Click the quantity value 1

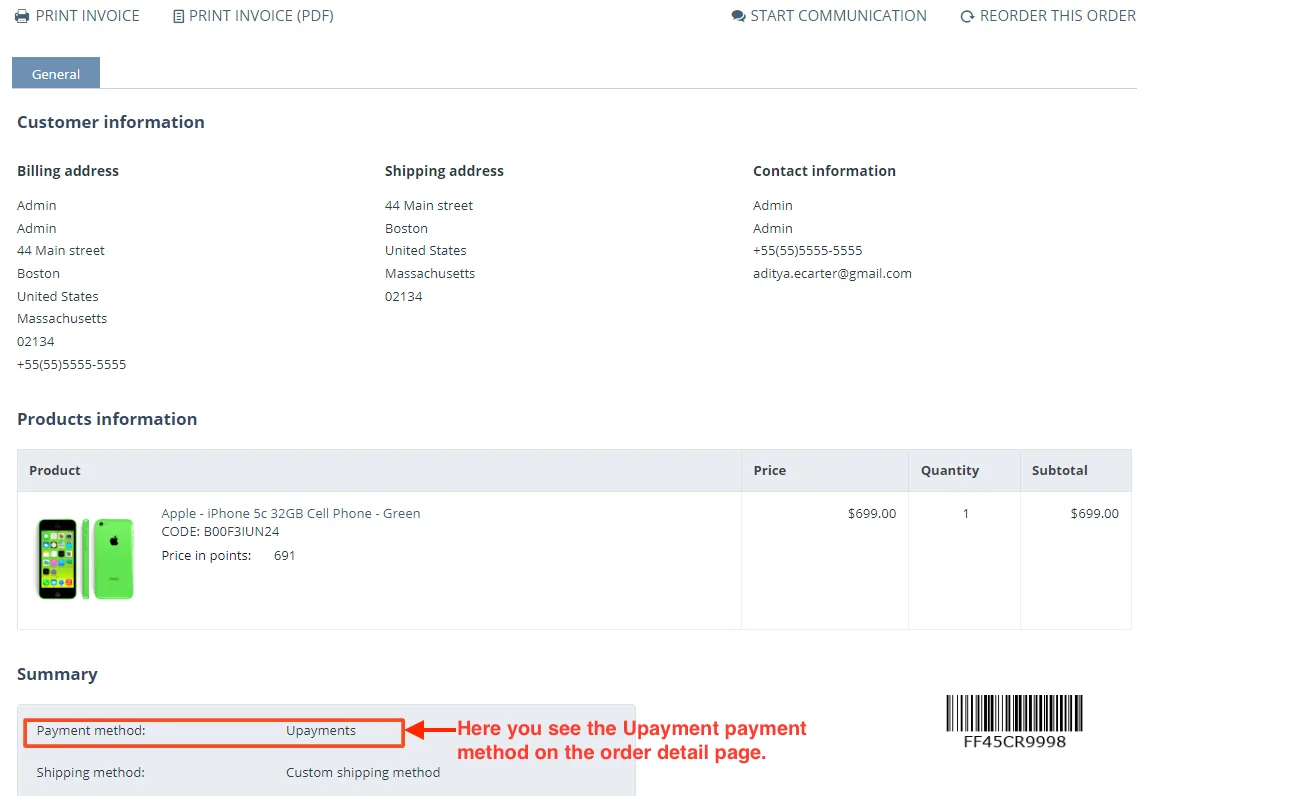point(966,513)
